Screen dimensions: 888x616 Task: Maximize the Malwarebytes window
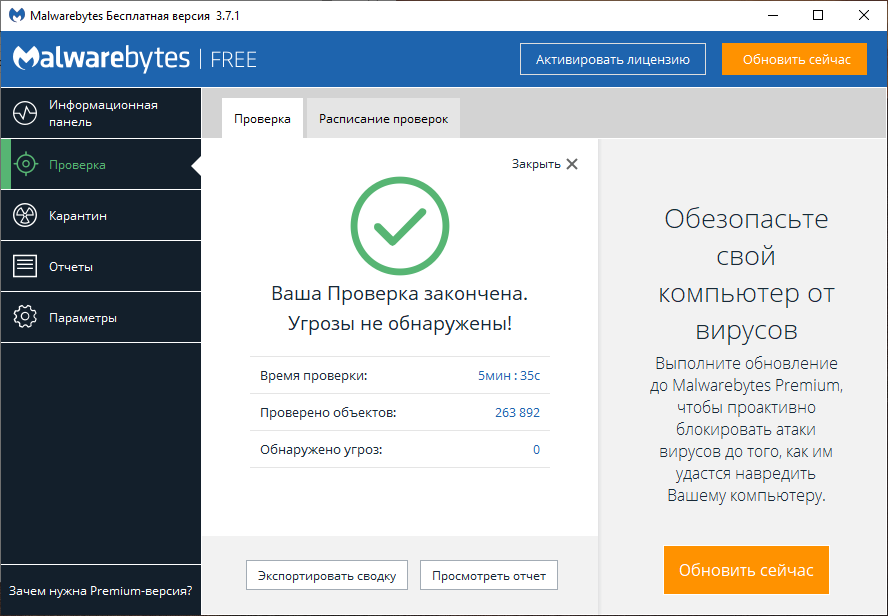click(x=818, y=15)
